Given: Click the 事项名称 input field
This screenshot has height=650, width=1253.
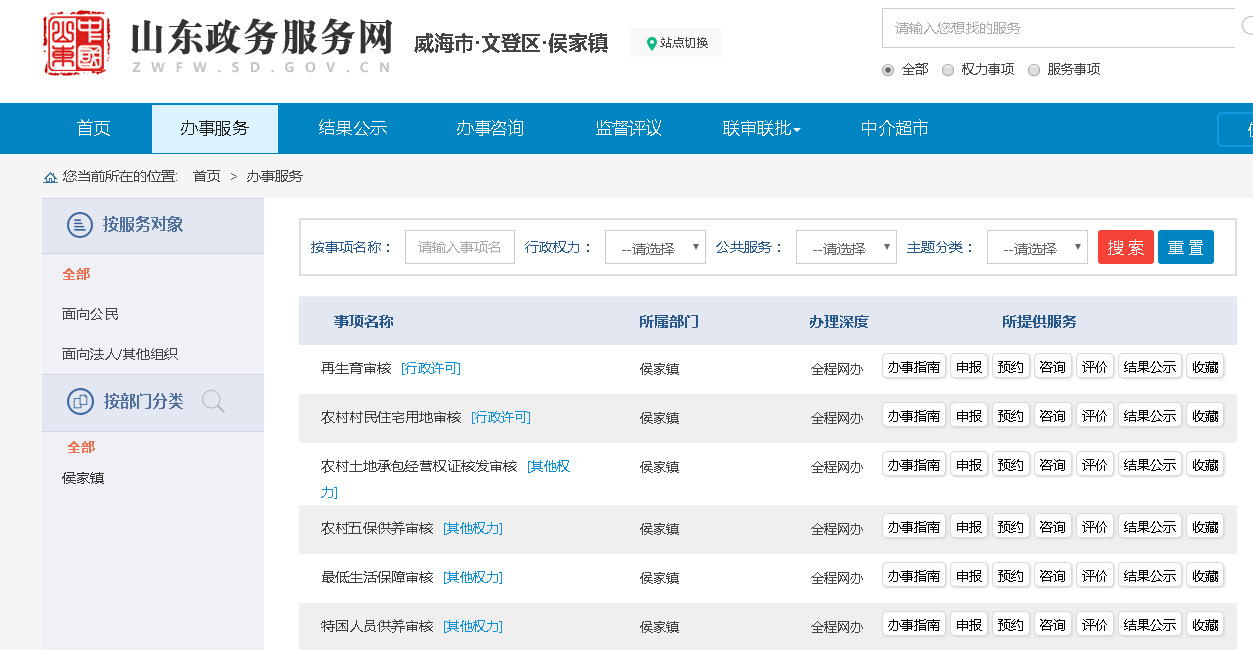Looking at the screenshot, I should tap(459, 247).
